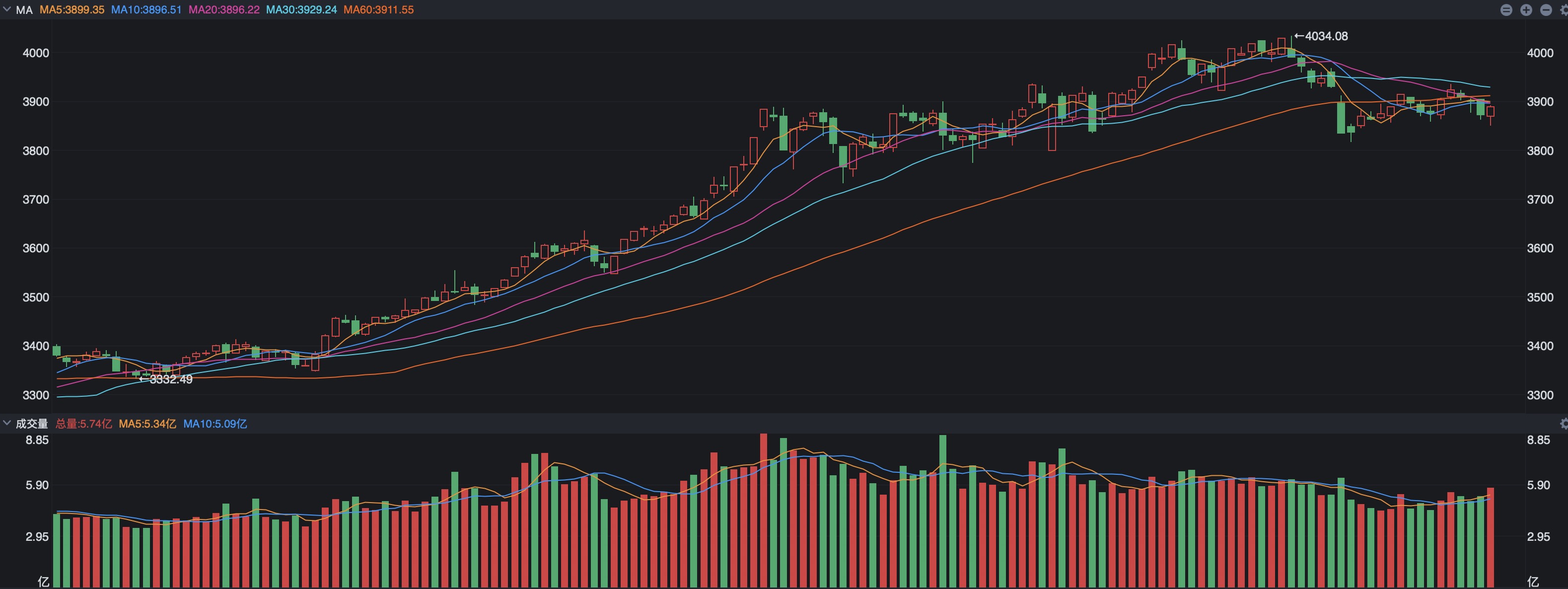Screen dimensions: 1568x589
Task: Collapse the 成交量 volume panel chevron
Action: click(x=6, y=423)
